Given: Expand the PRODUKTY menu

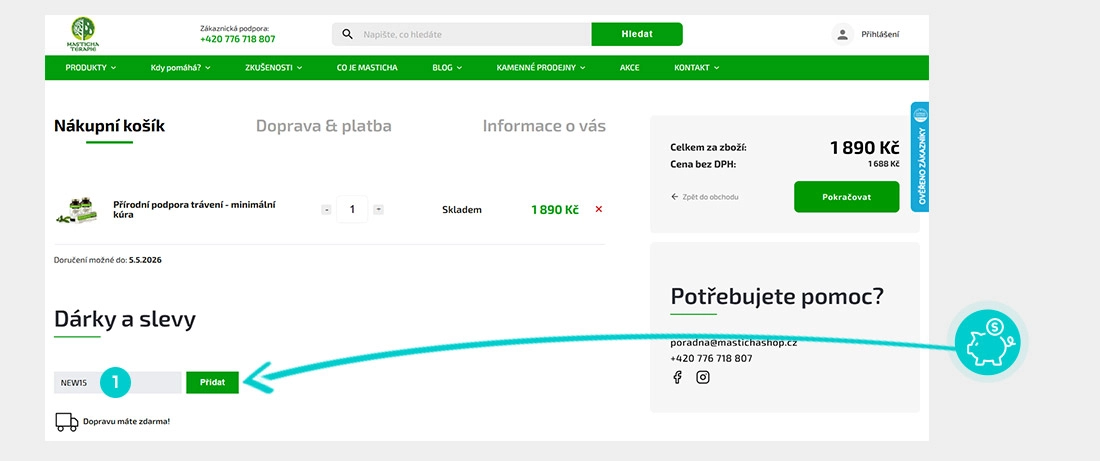Looking at the screenshot, I should click(x=90, y=68).
